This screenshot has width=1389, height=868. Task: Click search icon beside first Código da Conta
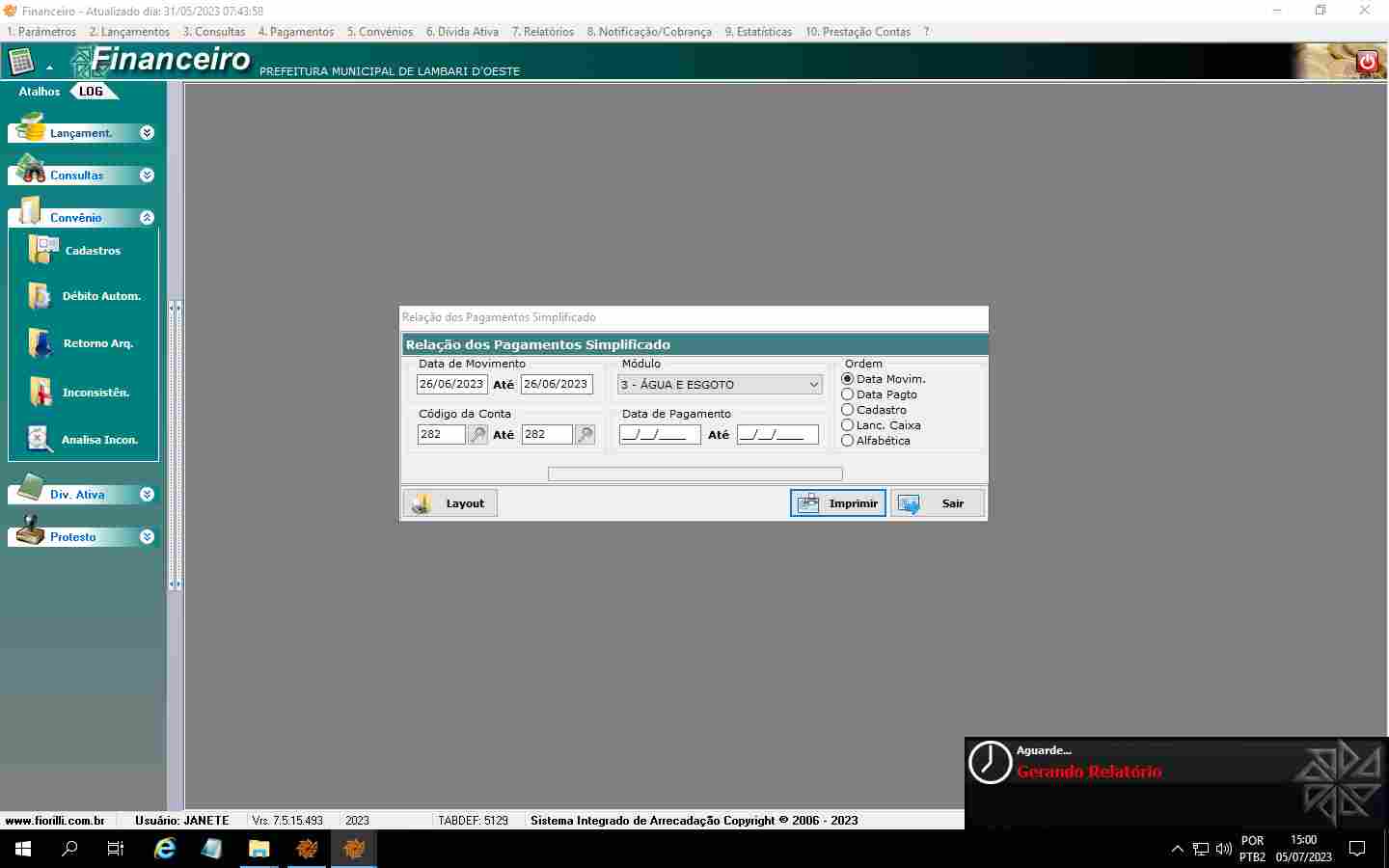click(478, 435)
